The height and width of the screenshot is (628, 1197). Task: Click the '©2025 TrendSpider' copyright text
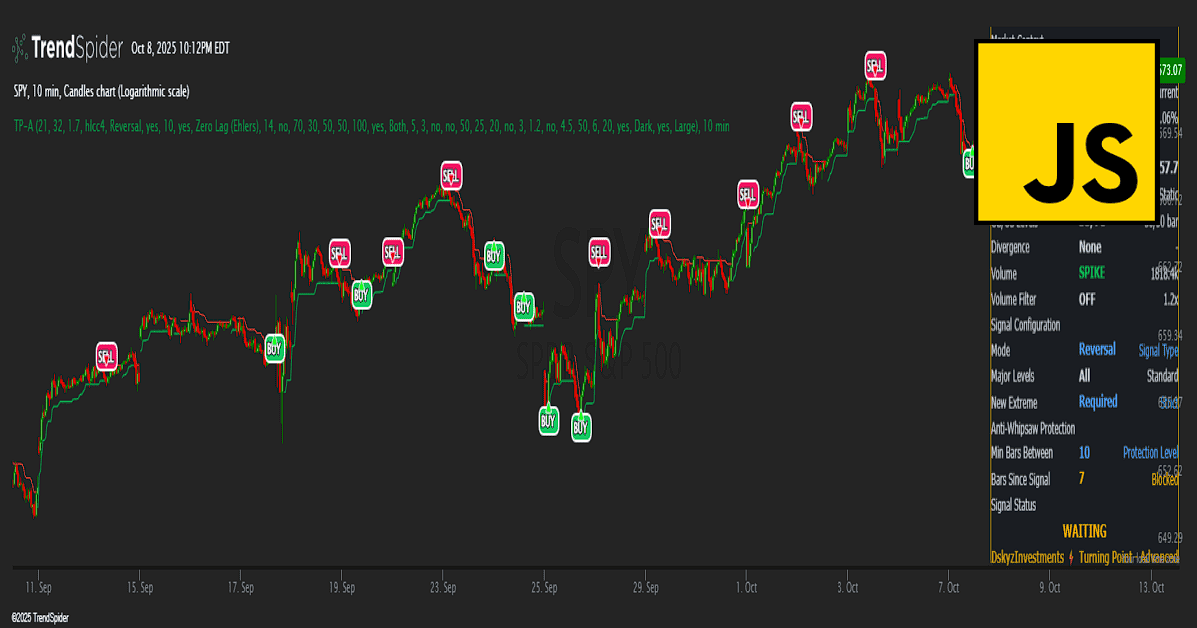40,618
